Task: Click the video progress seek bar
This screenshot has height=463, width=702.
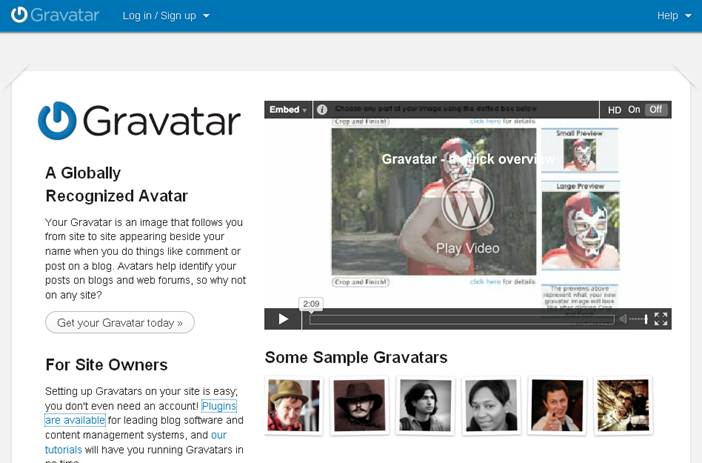Action: pos(462,319)
